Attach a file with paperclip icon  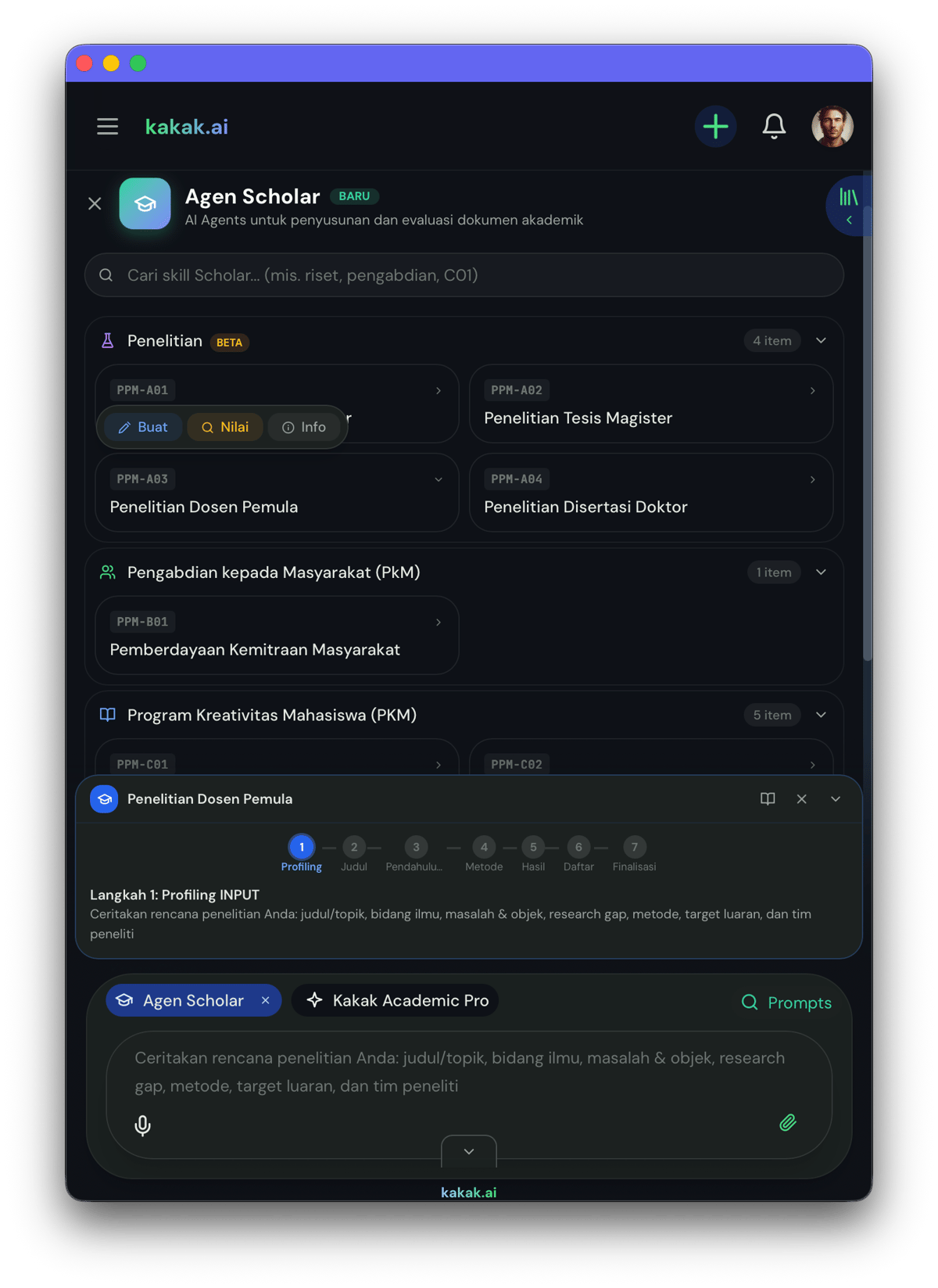click(x=788, y=1123)
